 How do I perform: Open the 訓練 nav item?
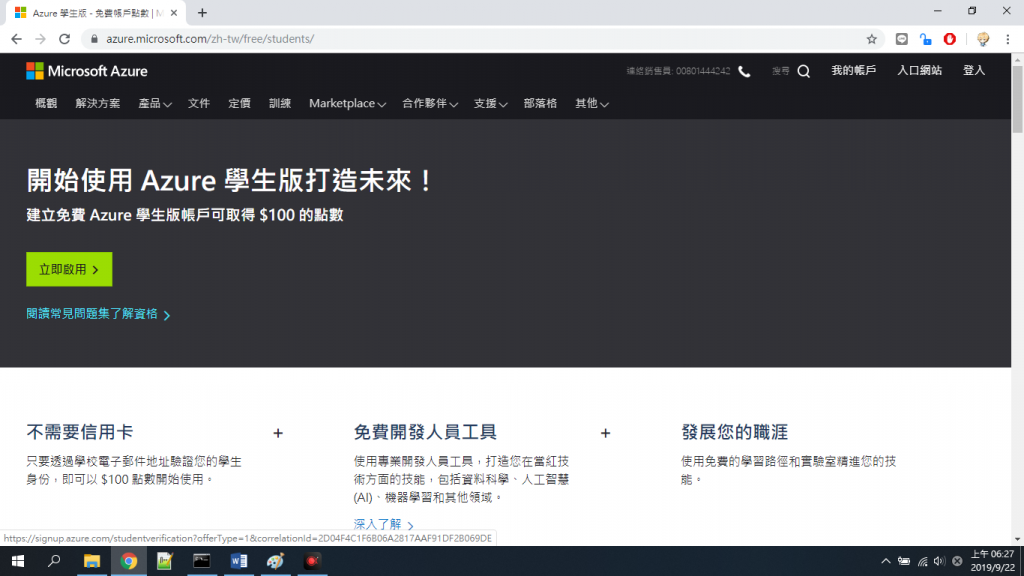click(x=280, y=103)
